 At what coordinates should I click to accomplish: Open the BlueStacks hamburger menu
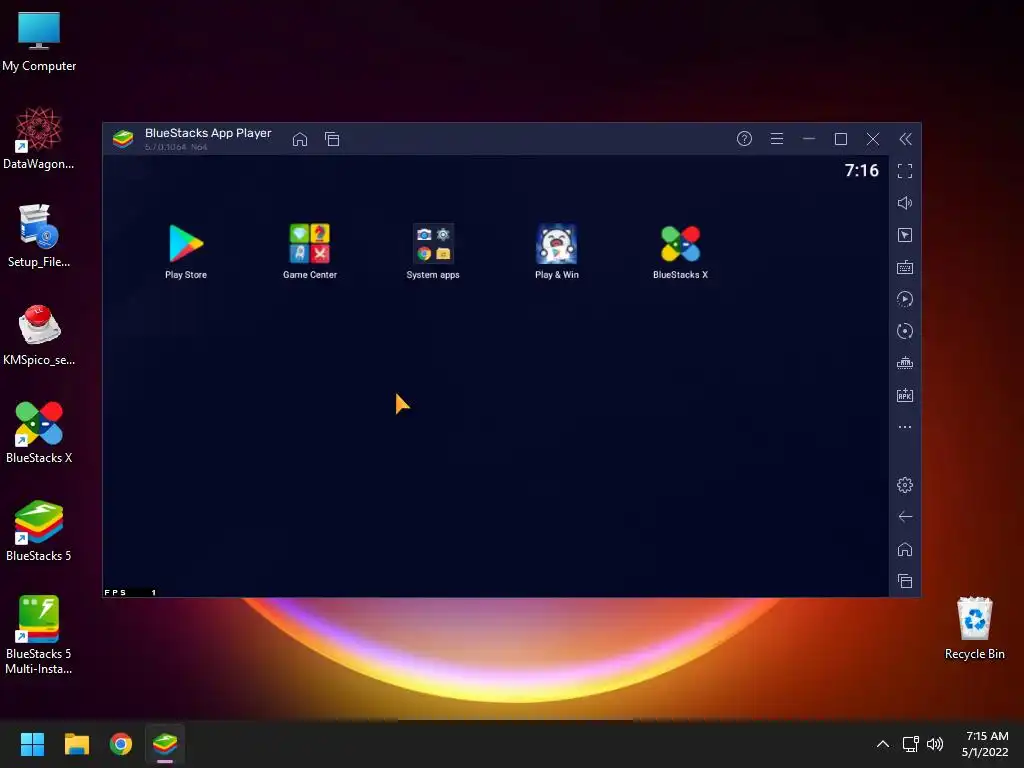pyautogui.click(x=776, y=138)
